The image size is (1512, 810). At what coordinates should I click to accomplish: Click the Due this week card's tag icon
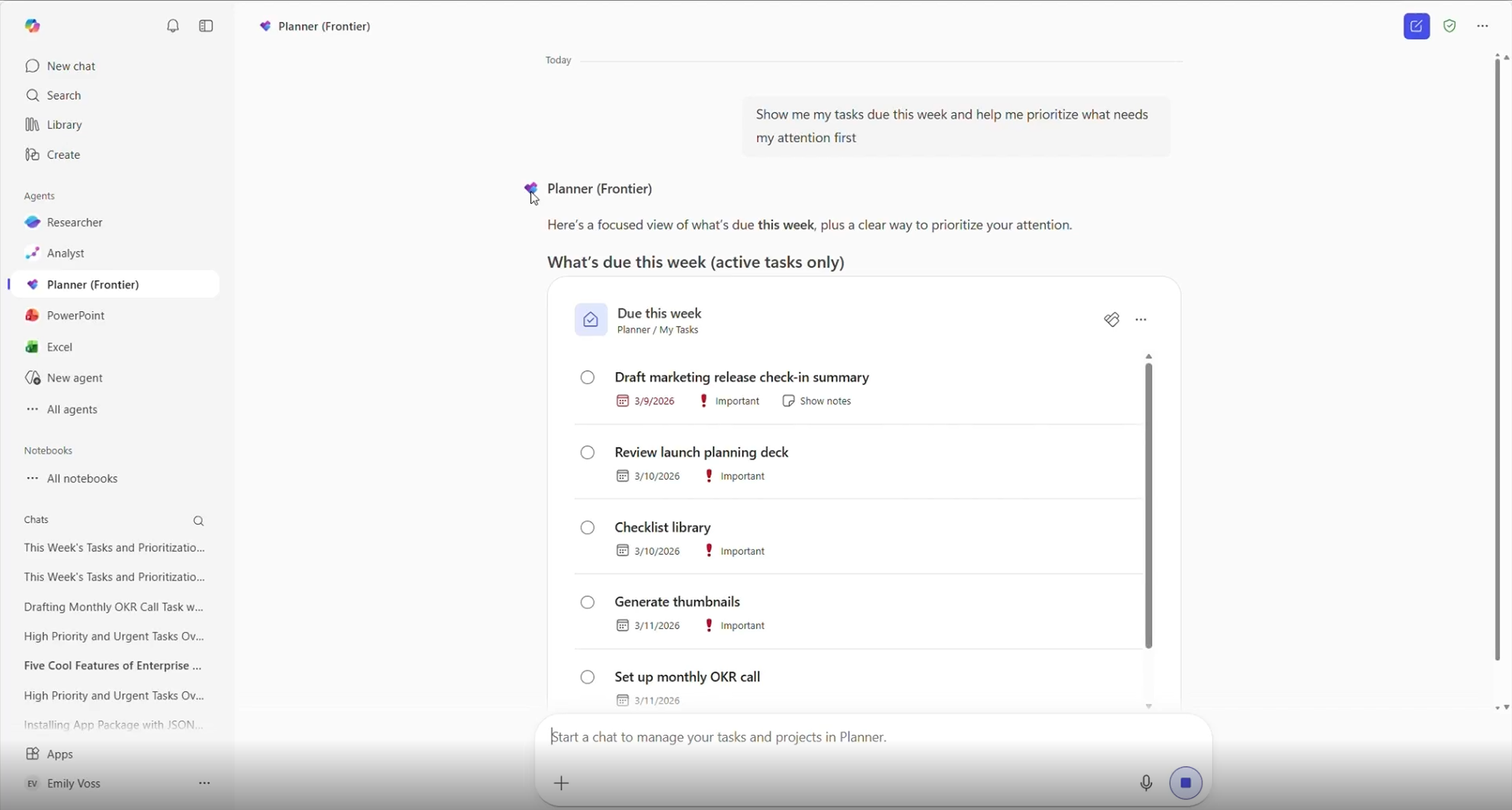[1111, 319]
